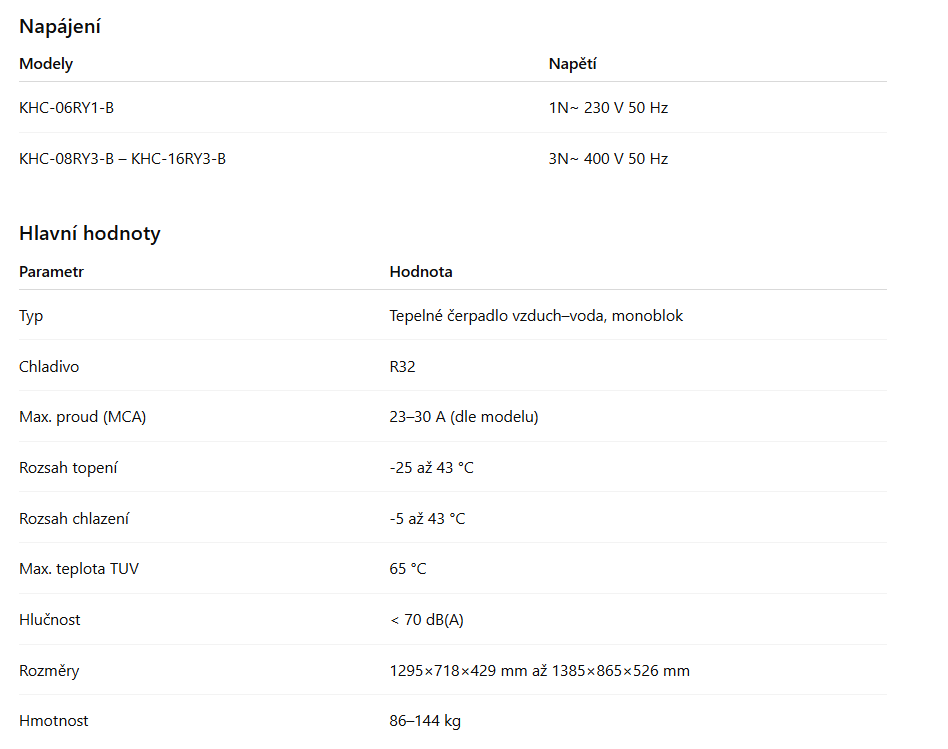Select the KHC-06RY1-B model cell
This screenshot has height=749, width=948.
point(66,107)
